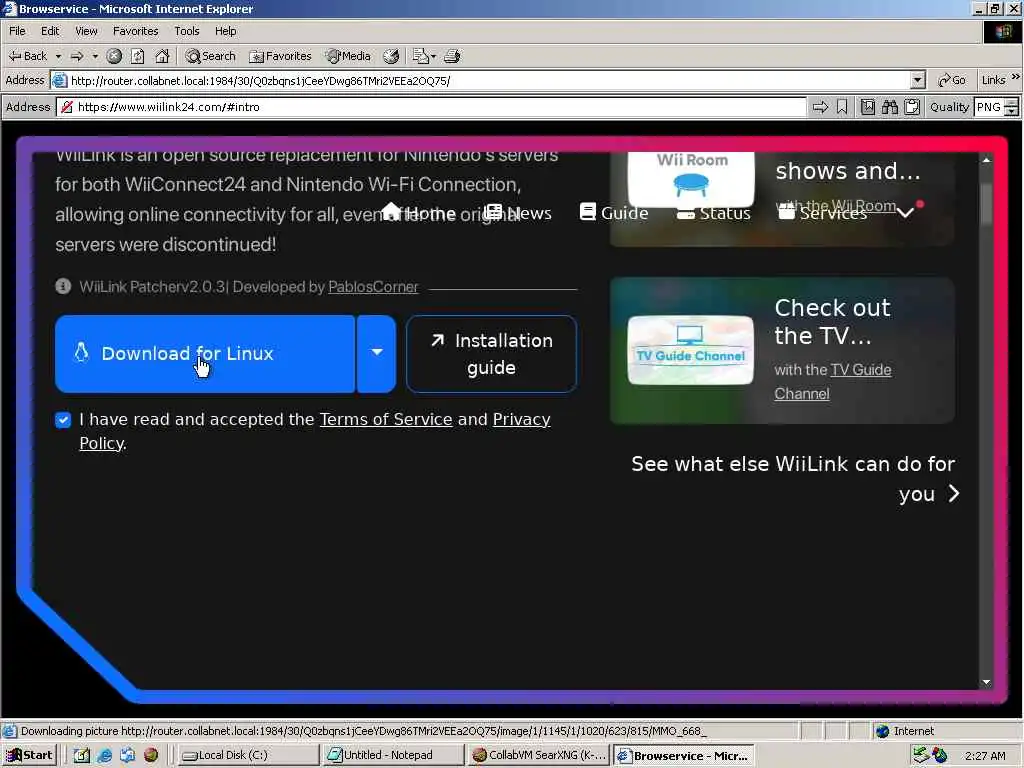
Task: Click the Status nav item
Action: pyautogui.click(x=714, y=214)
